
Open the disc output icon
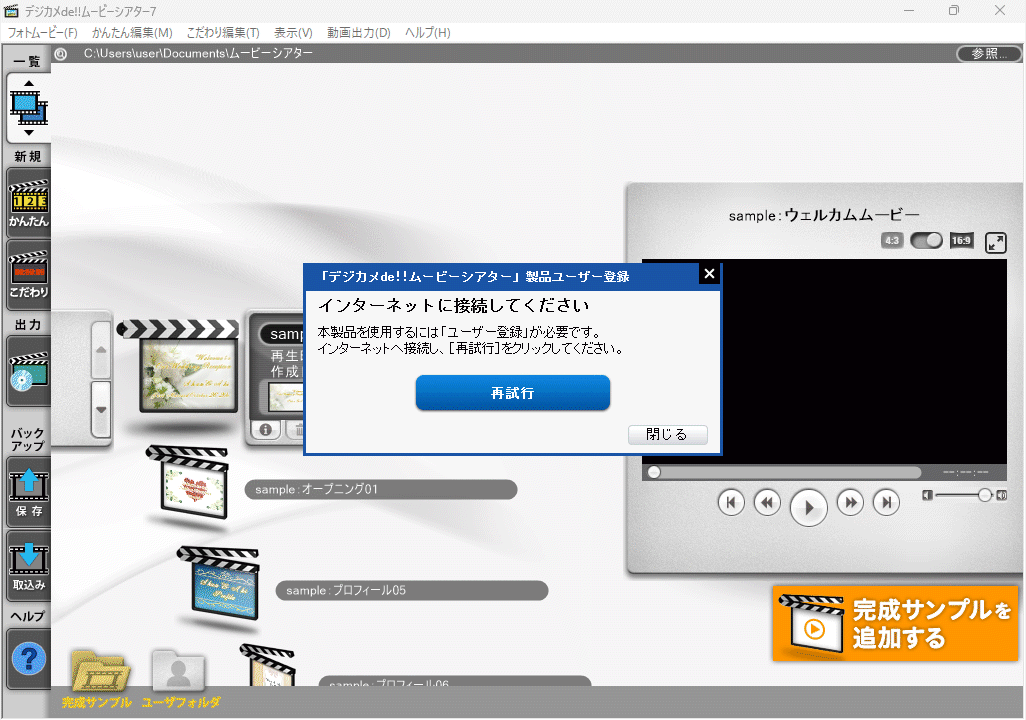pos(29,372)
